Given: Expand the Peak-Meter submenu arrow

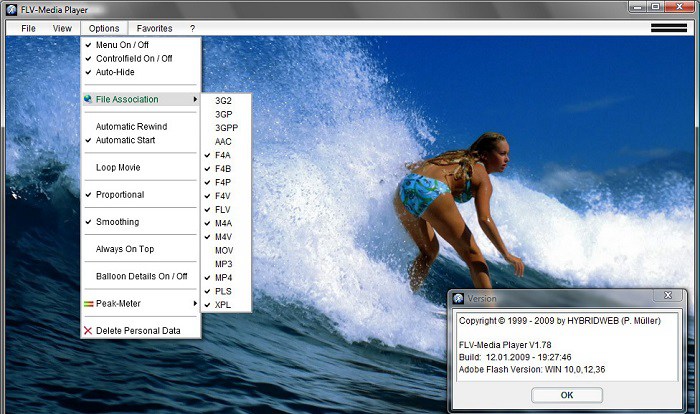Looking at the screenshot, I should [x=195, y=303].
